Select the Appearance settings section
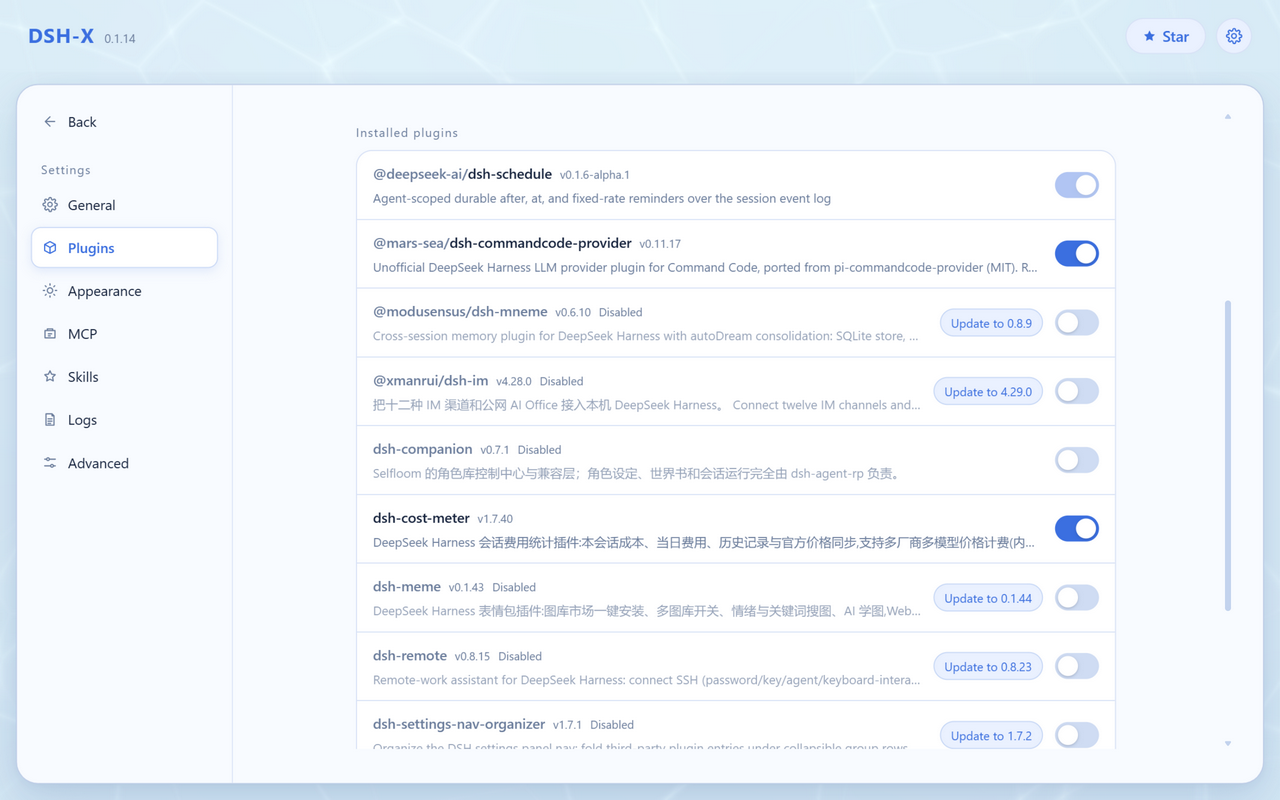1280x800 pixels. point(124,291)
